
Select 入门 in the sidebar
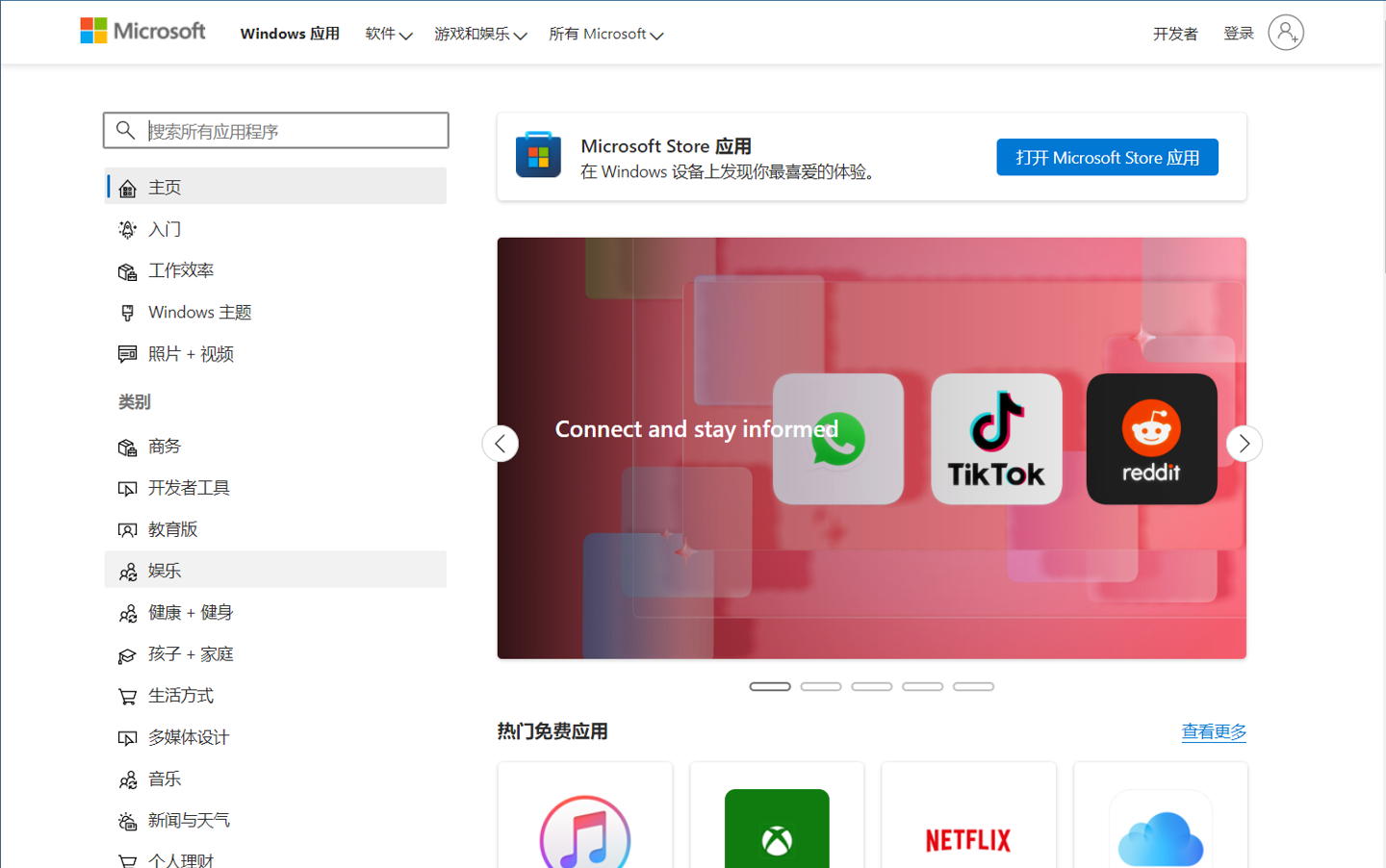[x=275, y=229]
